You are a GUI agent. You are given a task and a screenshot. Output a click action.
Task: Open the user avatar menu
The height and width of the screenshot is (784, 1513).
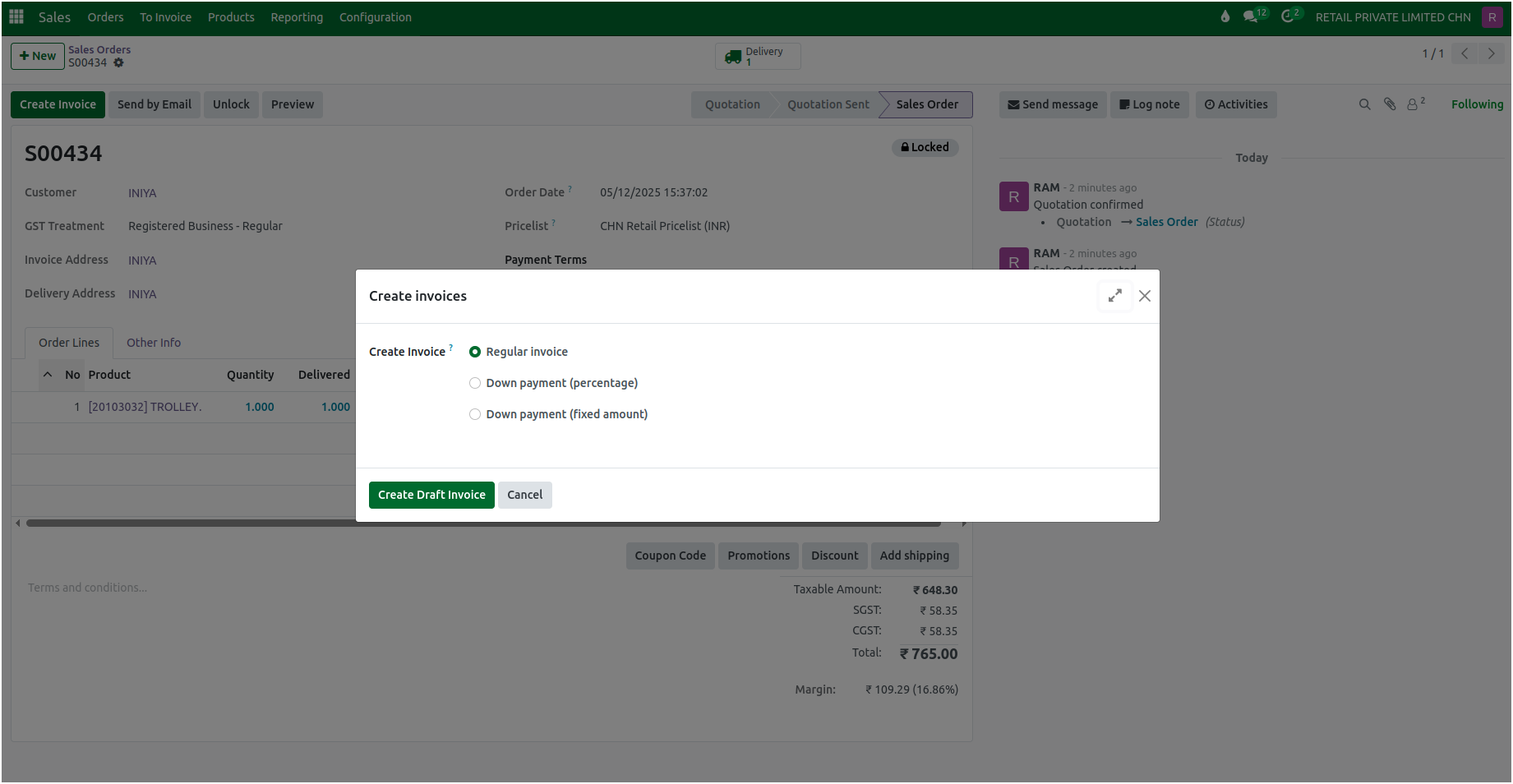tap(1492, 16)
